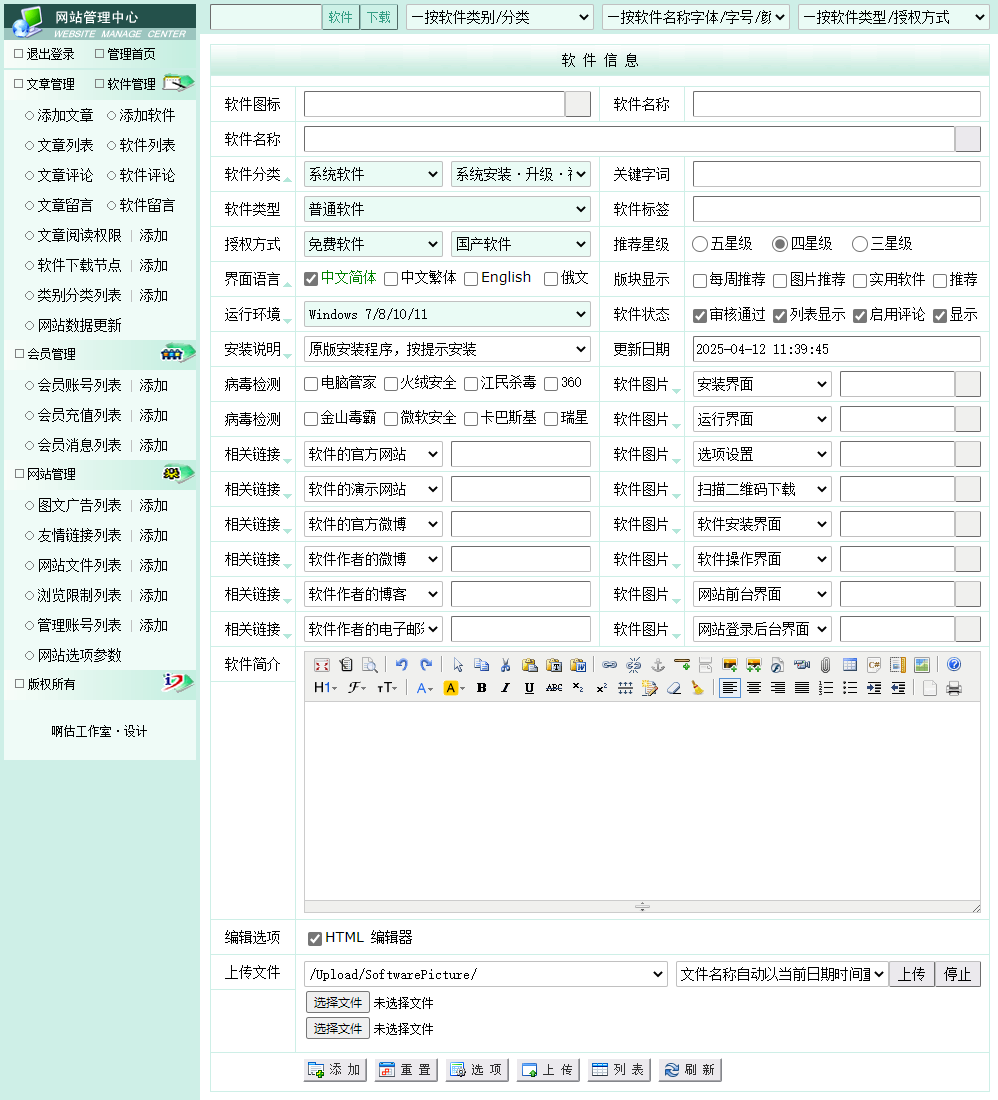Open the H1 heading format menu

click(x=325, y=688)
